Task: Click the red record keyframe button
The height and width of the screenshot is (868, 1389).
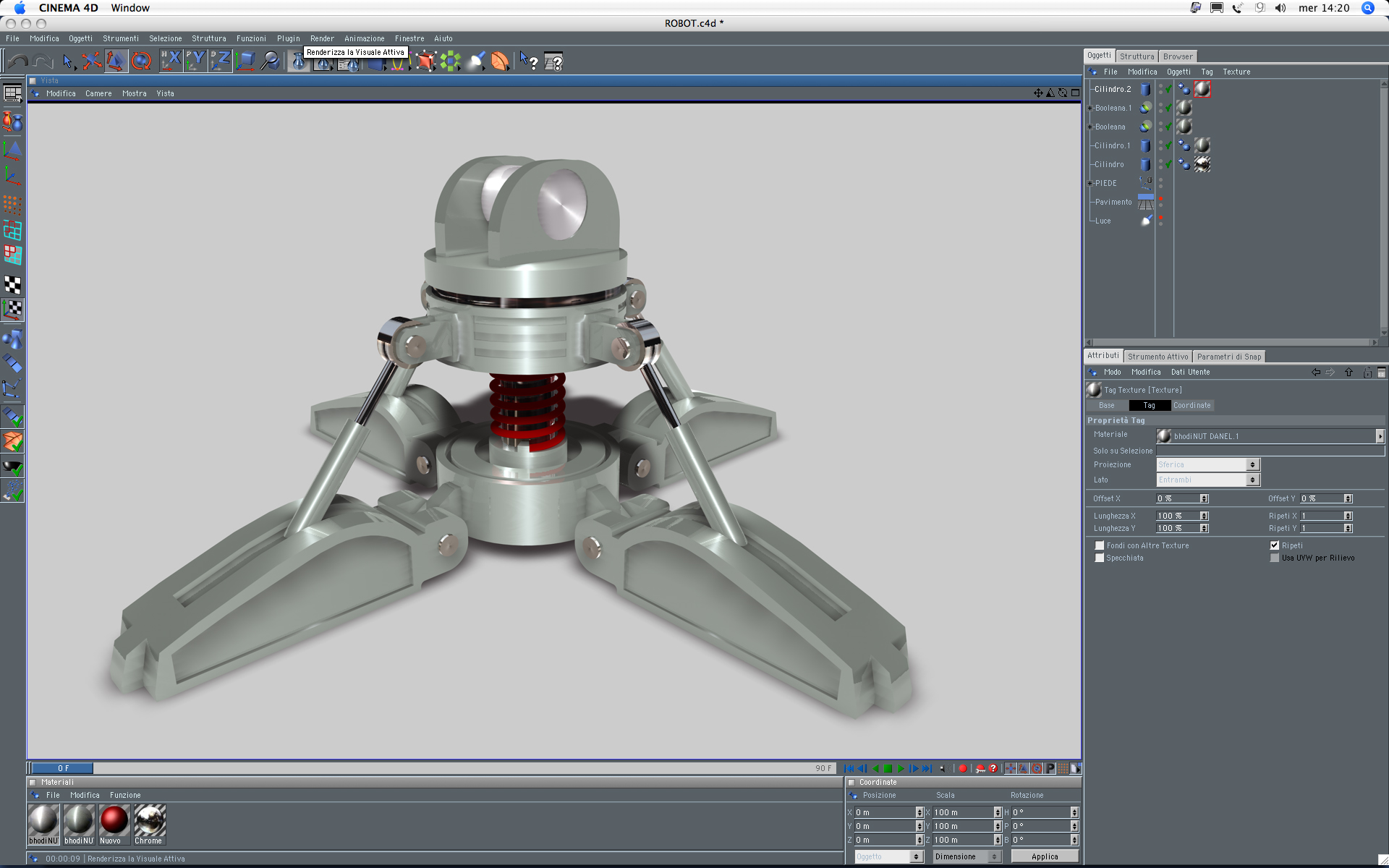Action: (x=963, y=768)
